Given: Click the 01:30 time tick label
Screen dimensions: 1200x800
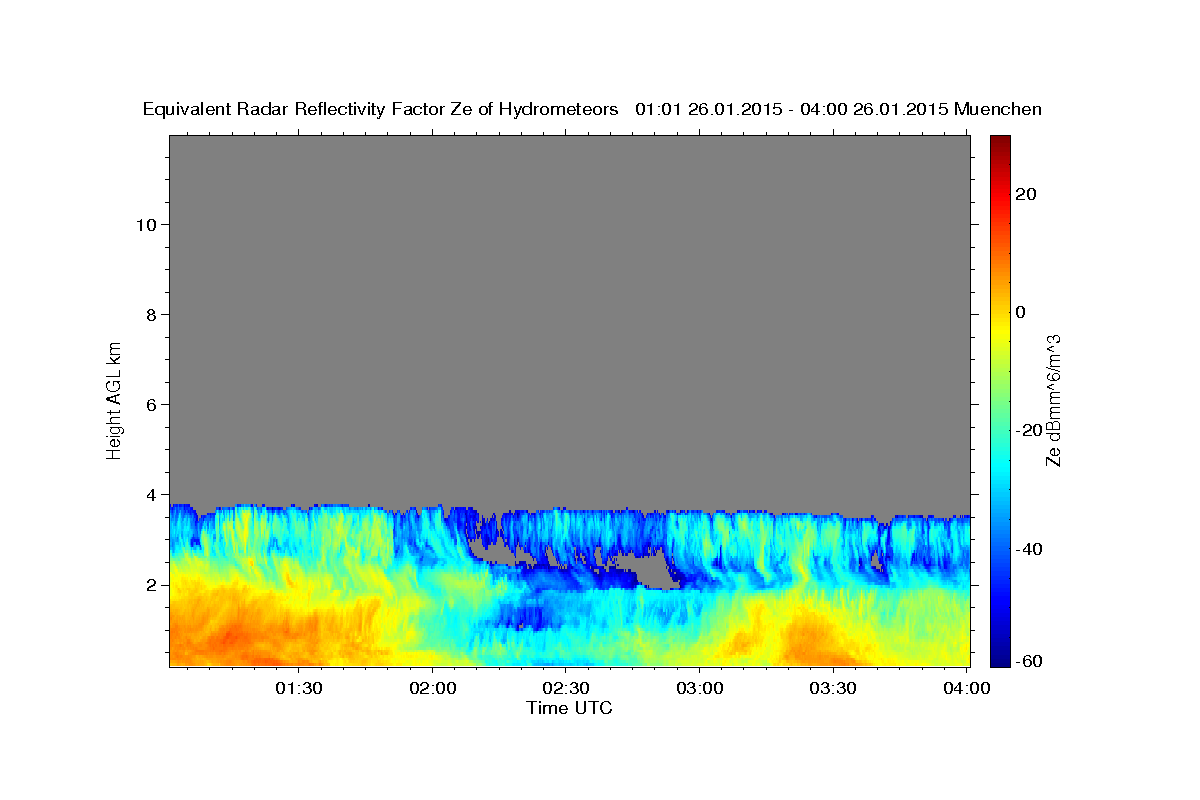Looking at the screenshot, I should coord(299,688).
